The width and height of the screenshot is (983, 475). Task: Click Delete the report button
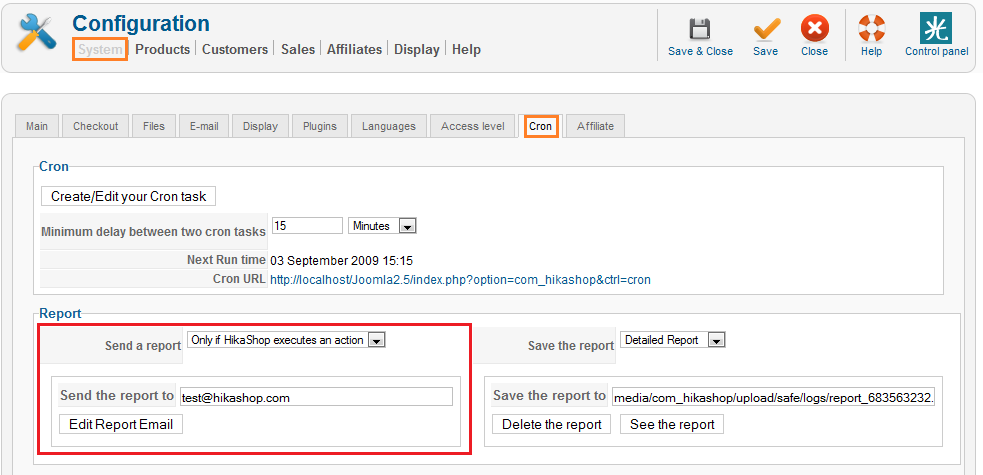(552, 424)
